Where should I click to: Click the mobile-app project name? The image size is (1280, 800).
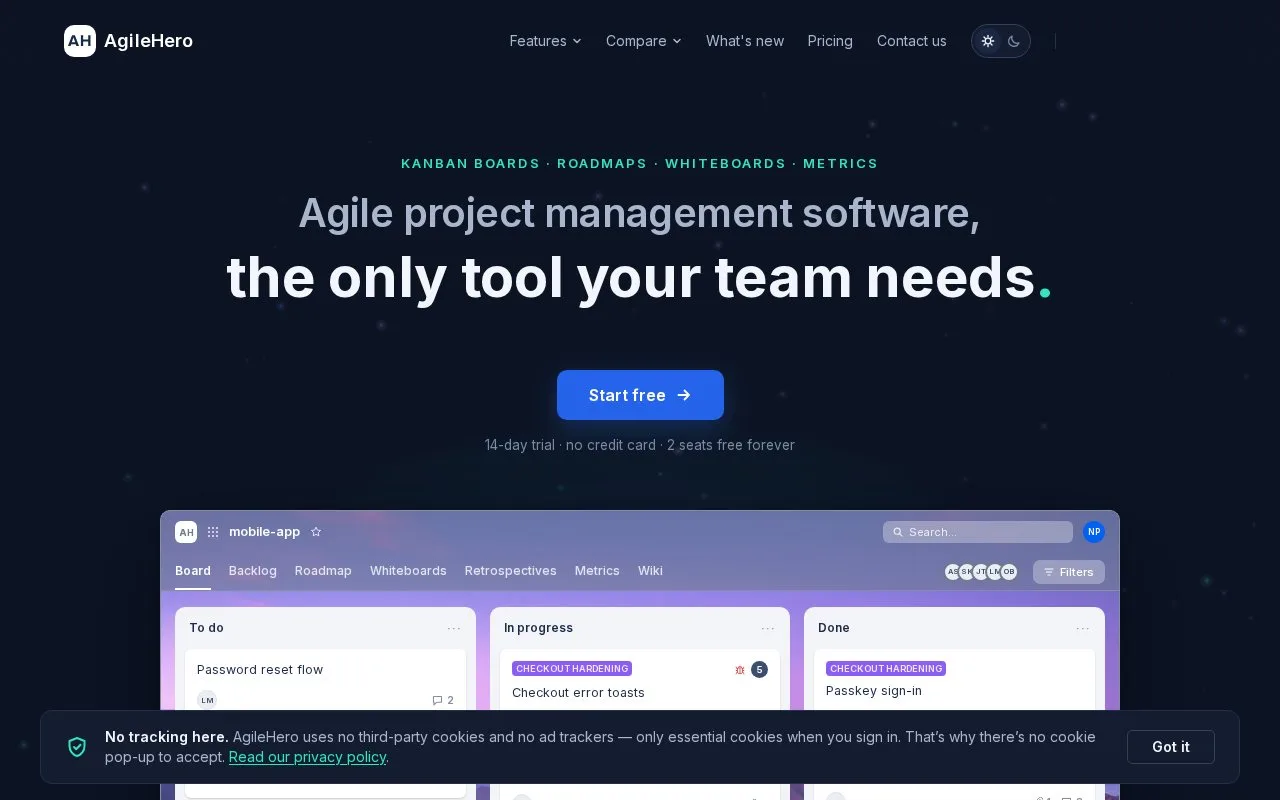[x=264, y=532]
